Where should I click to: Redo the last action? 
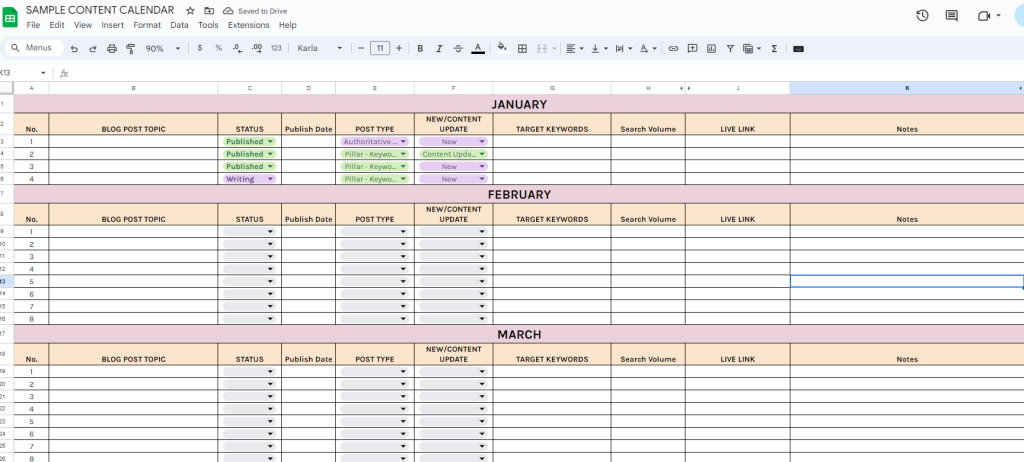click(93, 48)
